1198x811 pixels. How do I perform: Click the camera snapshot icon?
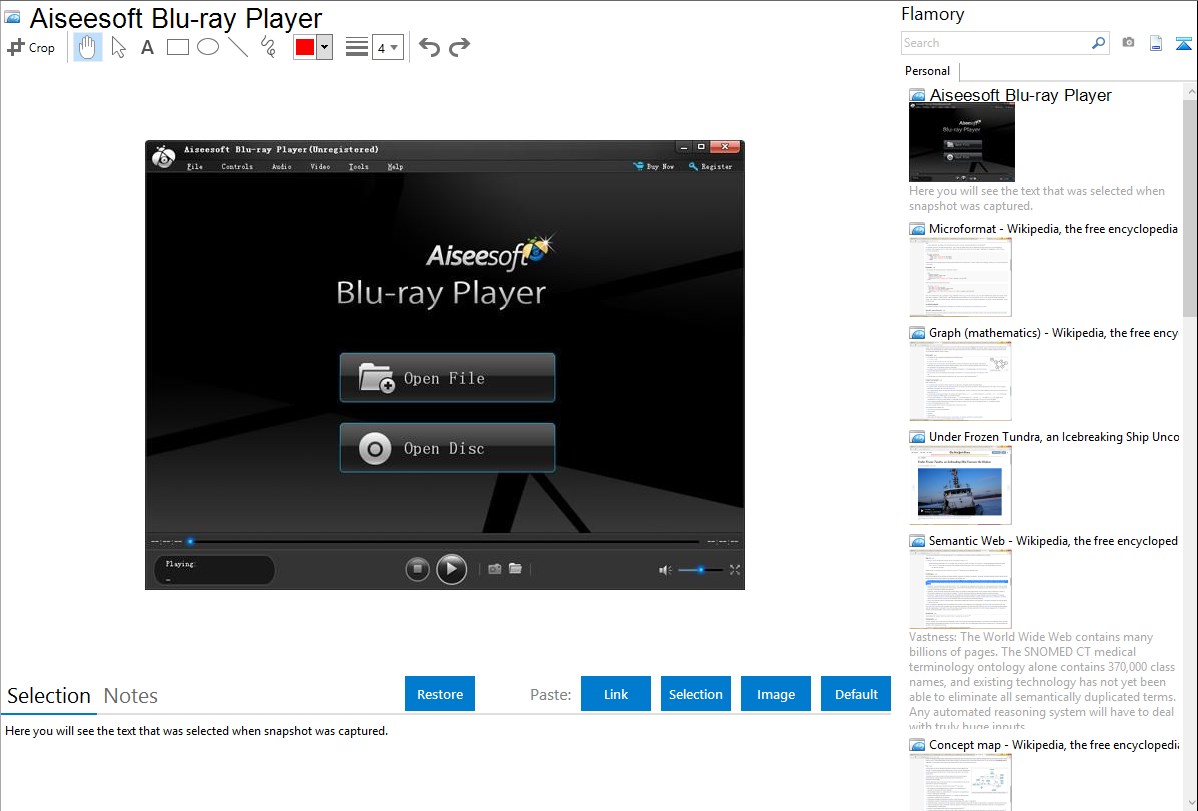1128,43
